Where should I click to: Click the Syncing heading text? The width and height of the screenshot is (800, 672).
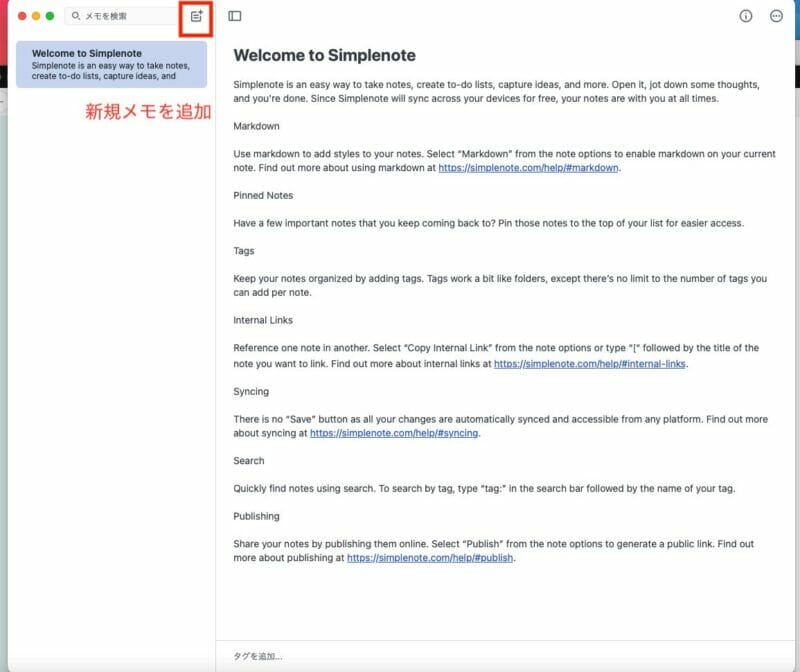click(251, 391)
